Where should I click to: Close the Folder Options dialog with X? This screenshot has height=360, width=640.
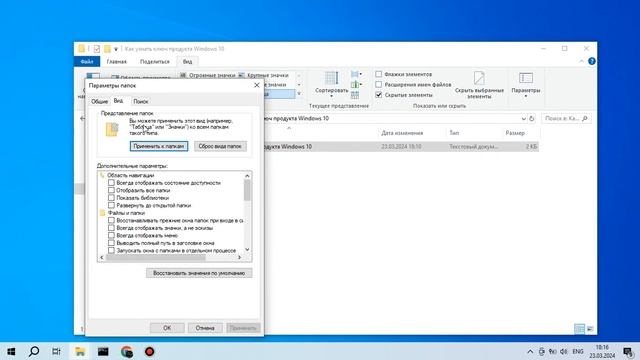(x=257, y=85)
